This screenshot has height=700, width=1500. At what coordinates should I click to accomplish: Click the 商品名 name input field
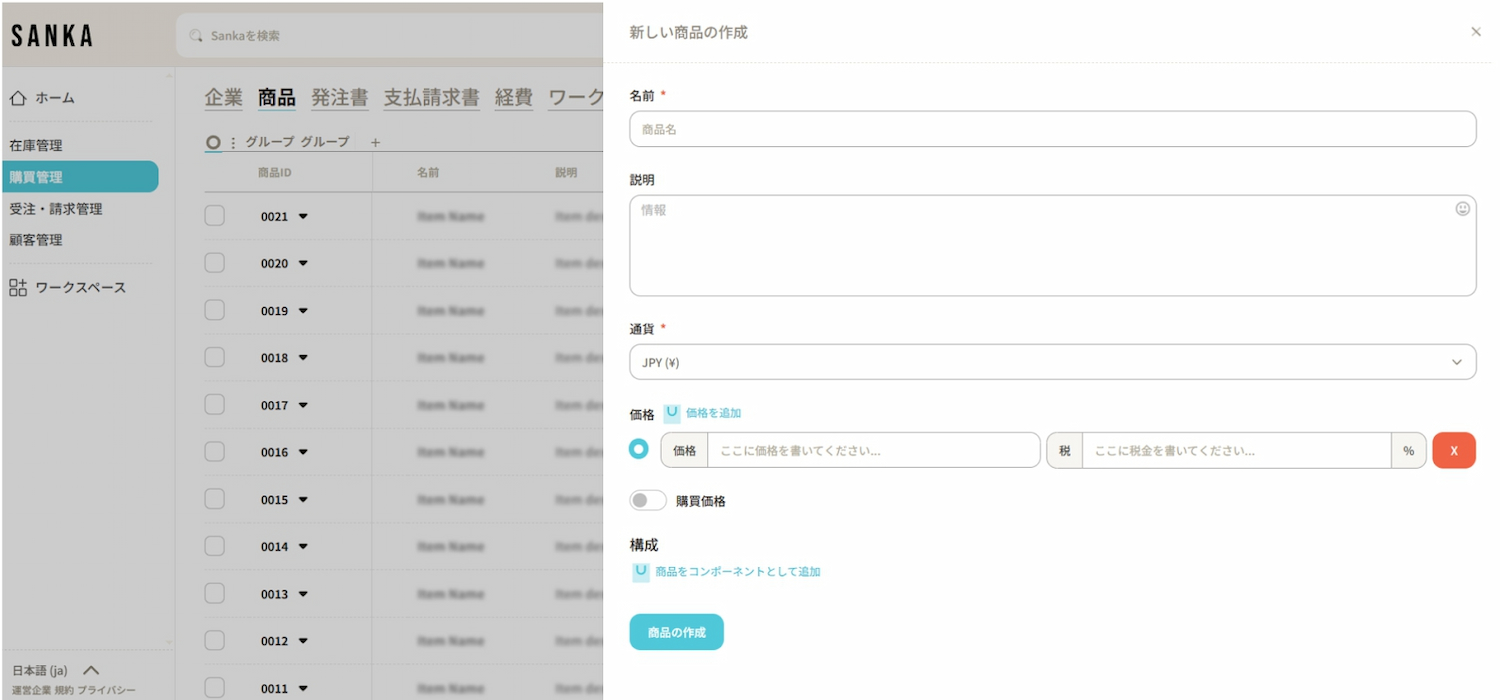tap(1052, 129)
